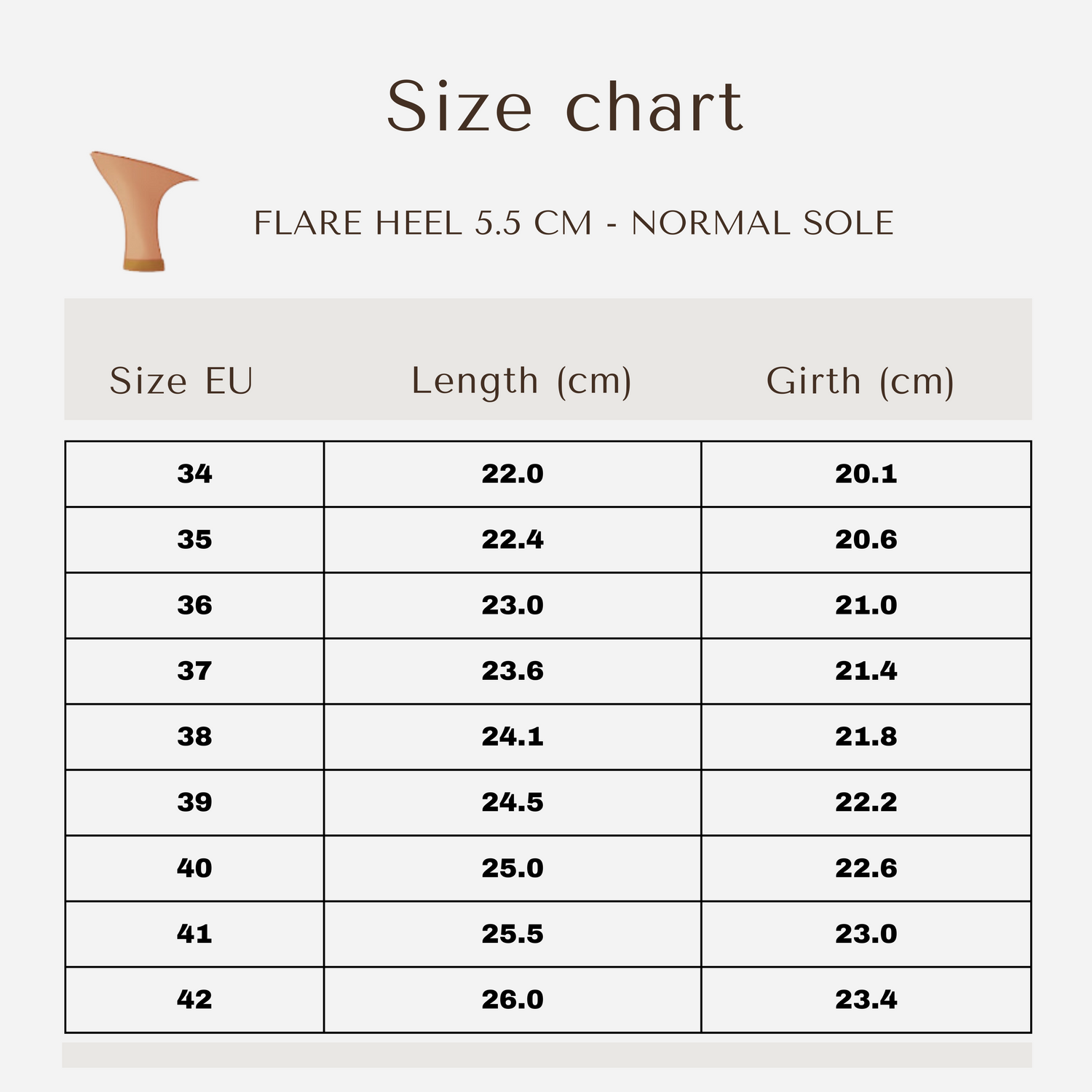Click the 24.1 length value
The image size is (1092, 1092).
[513, 737]
